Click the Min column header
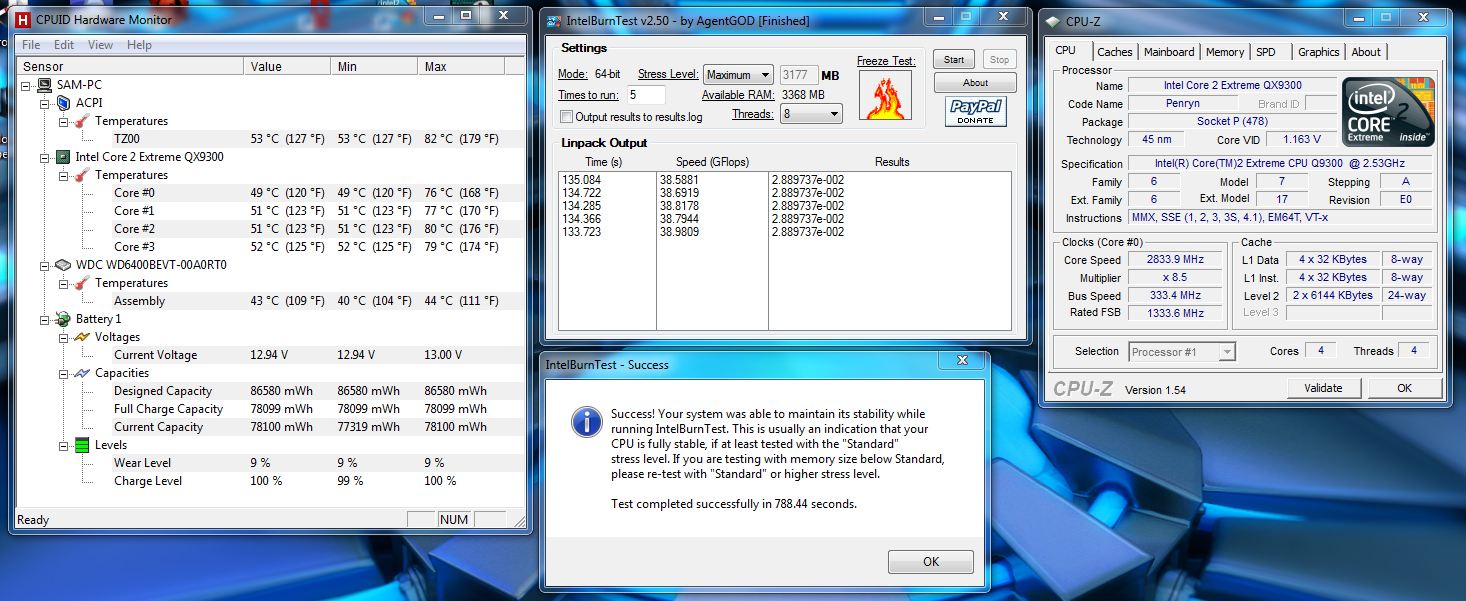Viewport: 1466px width, 601px height. pos(375,66)
